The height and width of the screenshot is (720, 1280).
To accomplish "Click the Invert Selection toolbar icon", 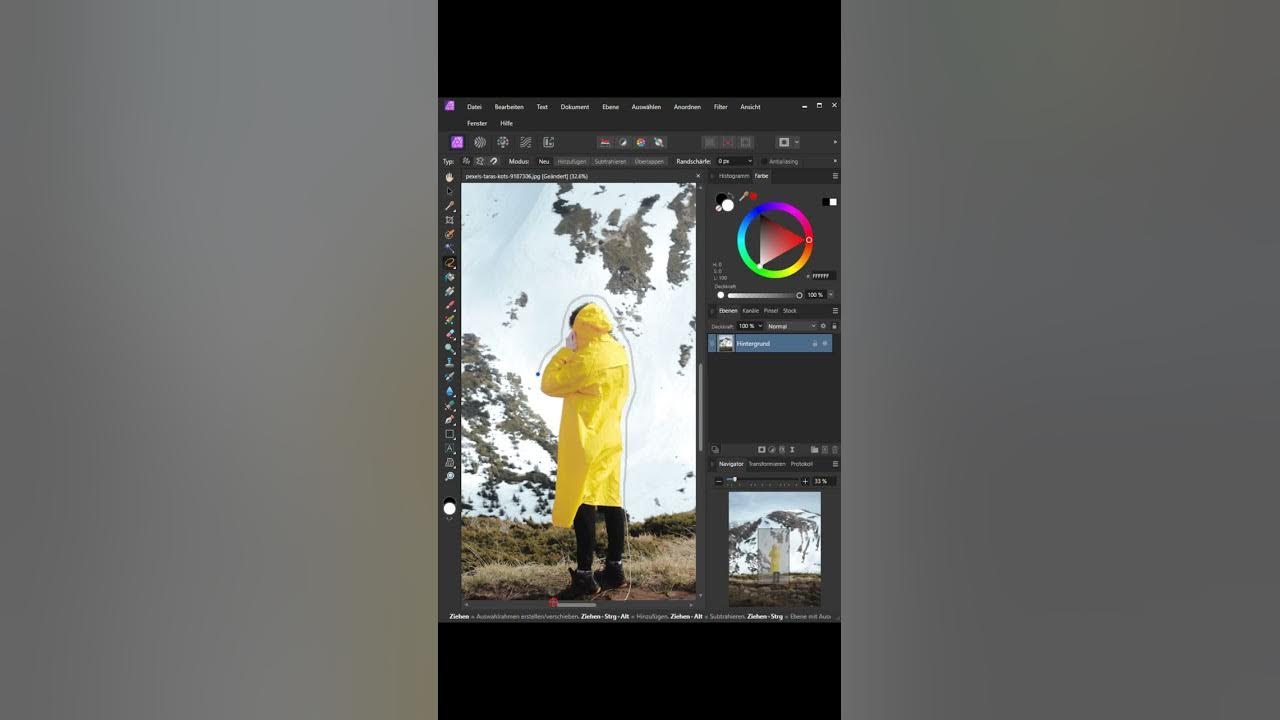I will [x=745, y=142].
